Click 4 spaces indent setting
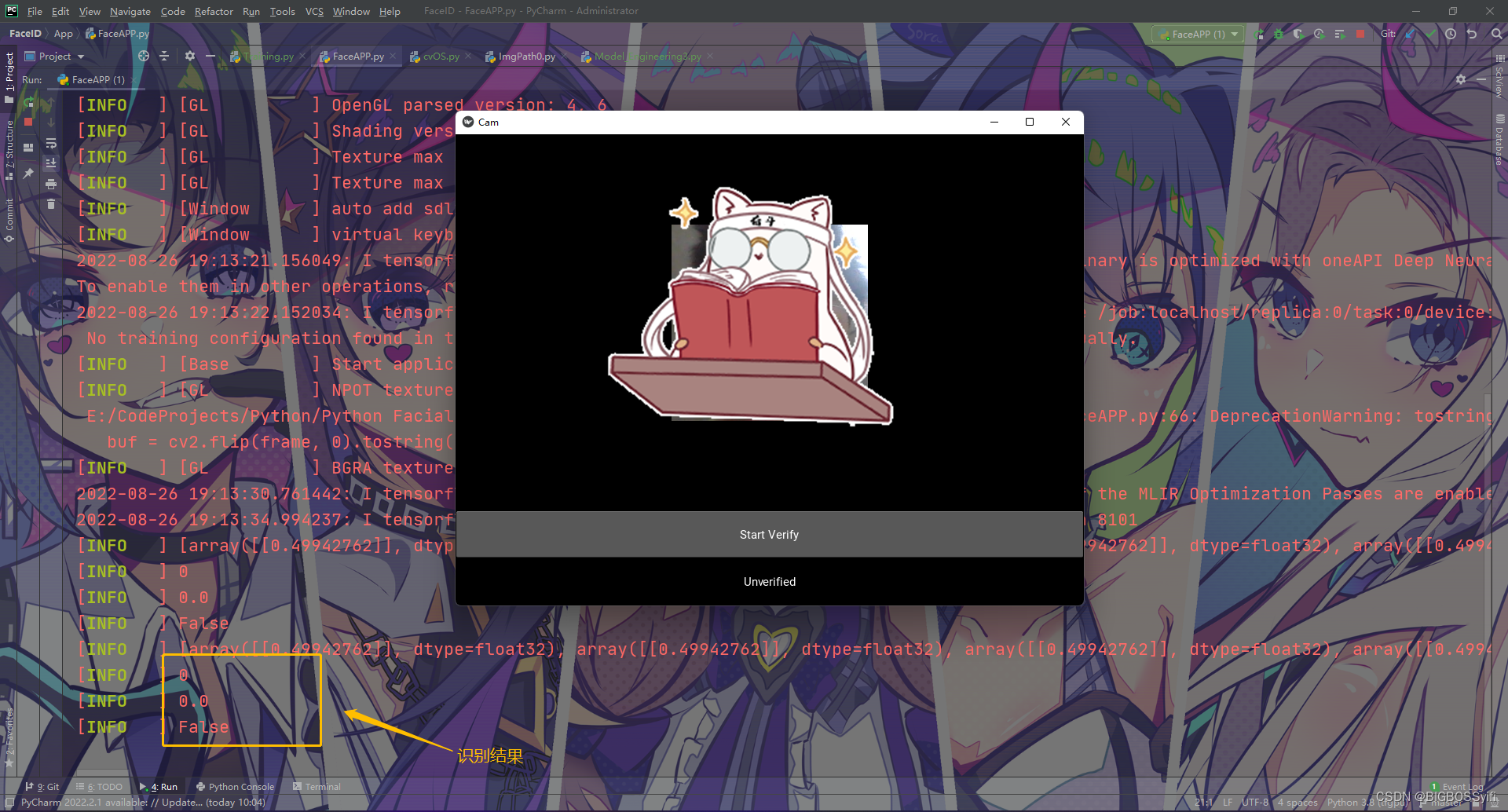This screenshot has width=1508, height=812. (1298, 802)
